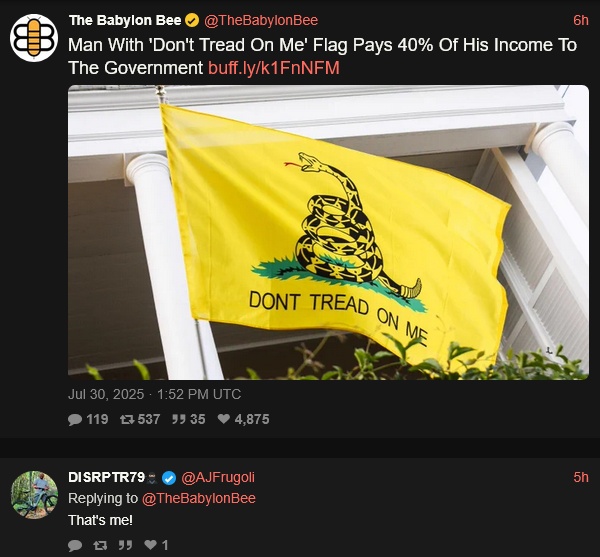Click the retweet icon with 537 count

(x=127, y=420)
